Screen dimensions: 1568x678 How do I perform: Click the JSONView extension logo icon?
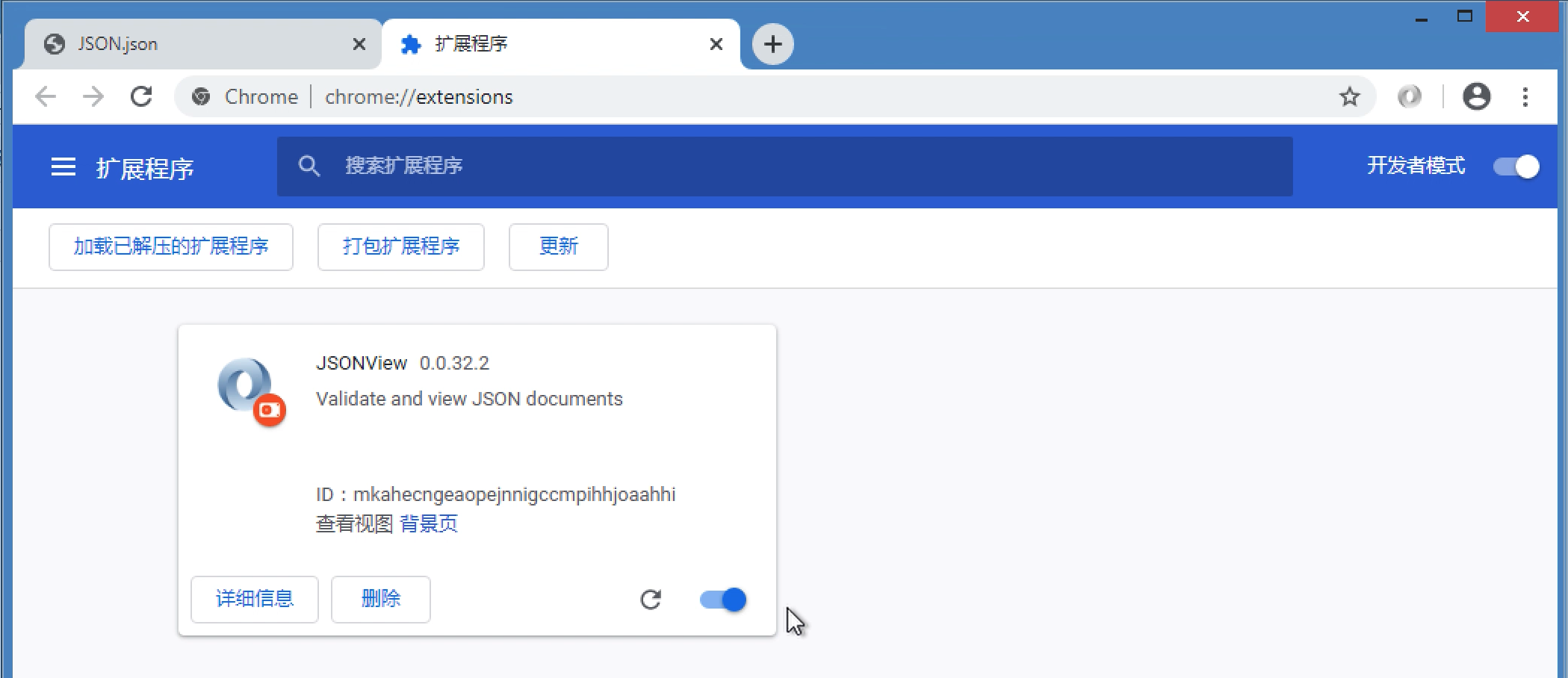(x=251, y=392)
